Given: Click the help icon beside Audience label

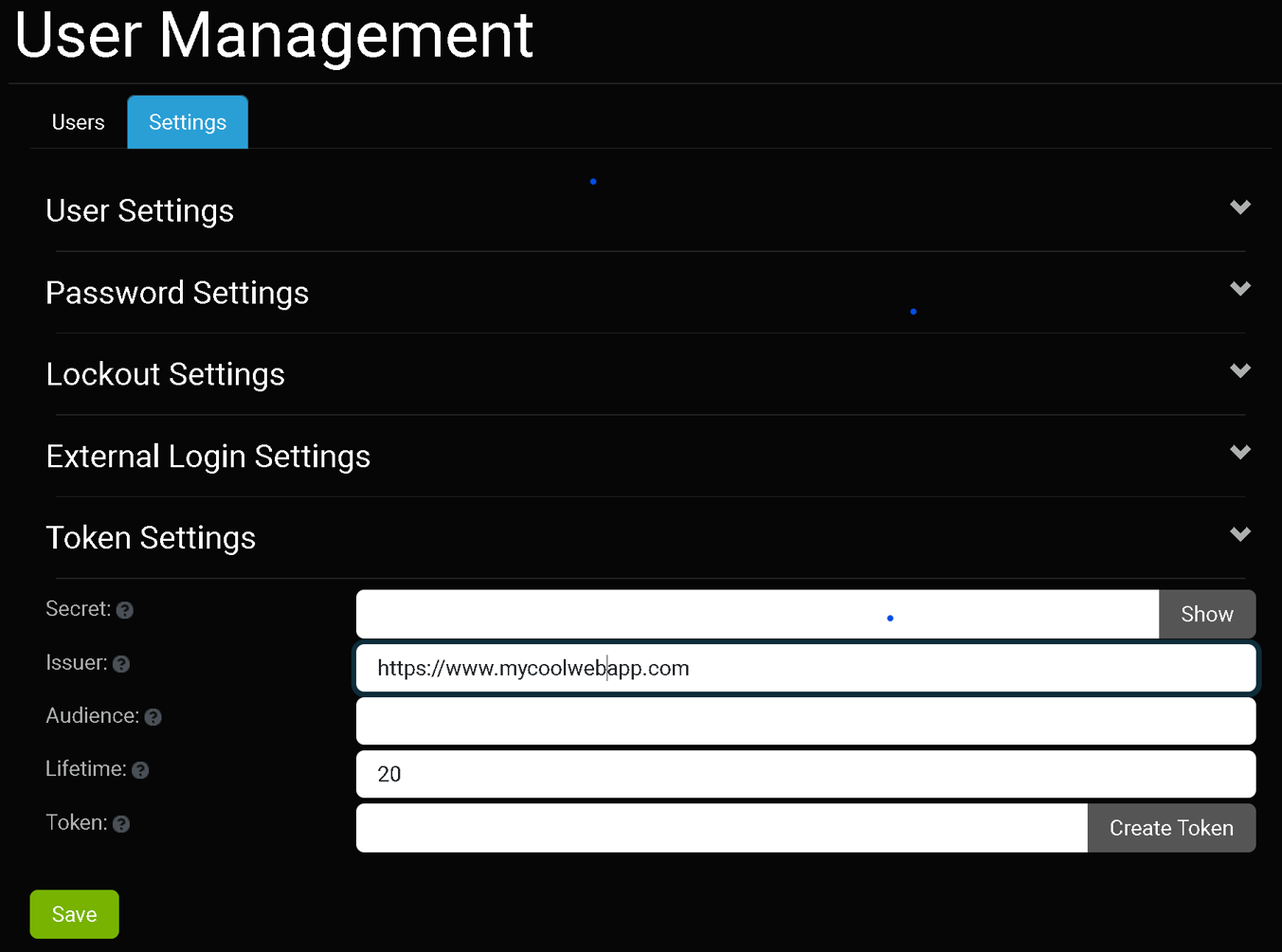Looking at the screenshot, I should (x=153, y=717).
